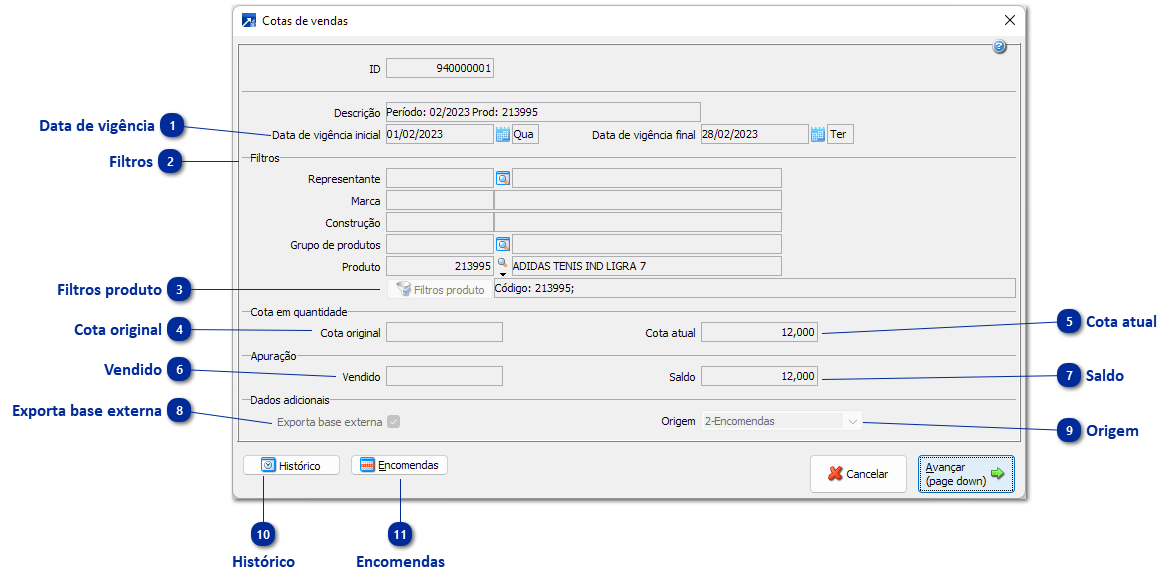Click the blue help question-mark icon

[999, 48]
